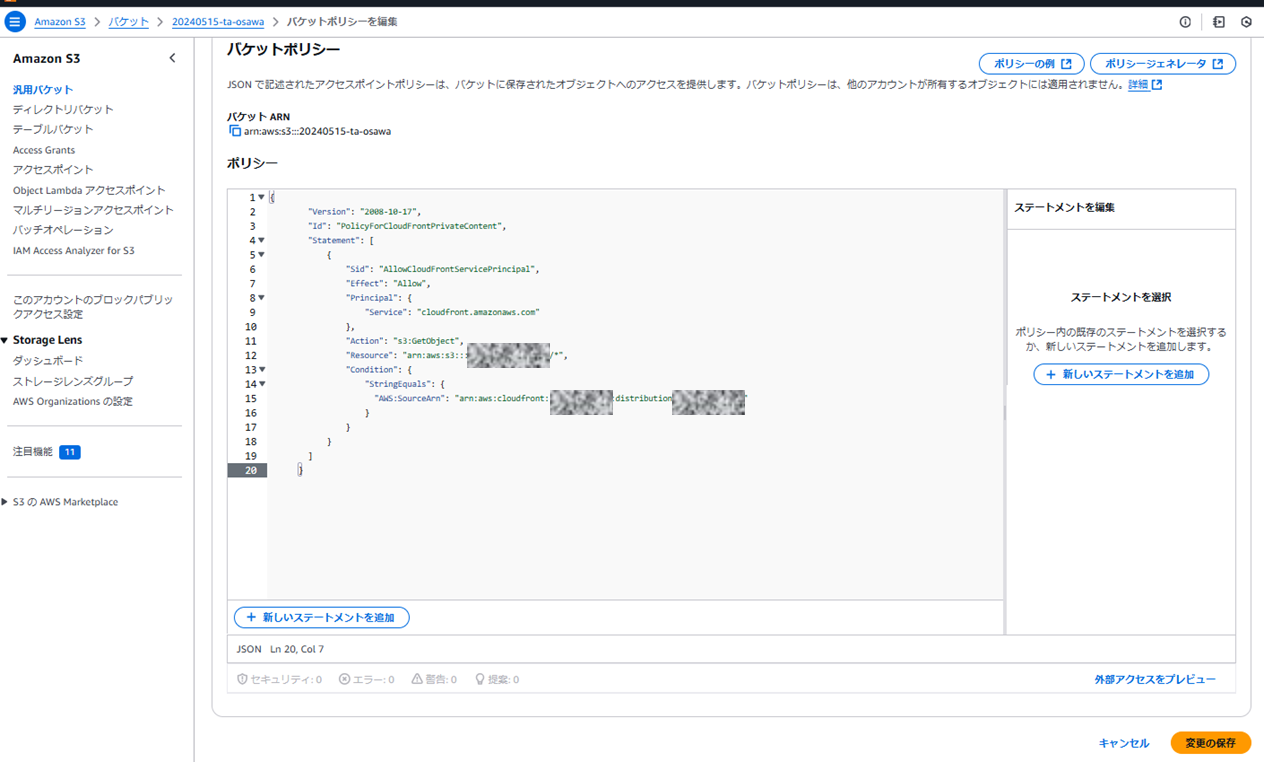Click the ポリシーの例 button

pyautogui.click(x=1031, y=64)
